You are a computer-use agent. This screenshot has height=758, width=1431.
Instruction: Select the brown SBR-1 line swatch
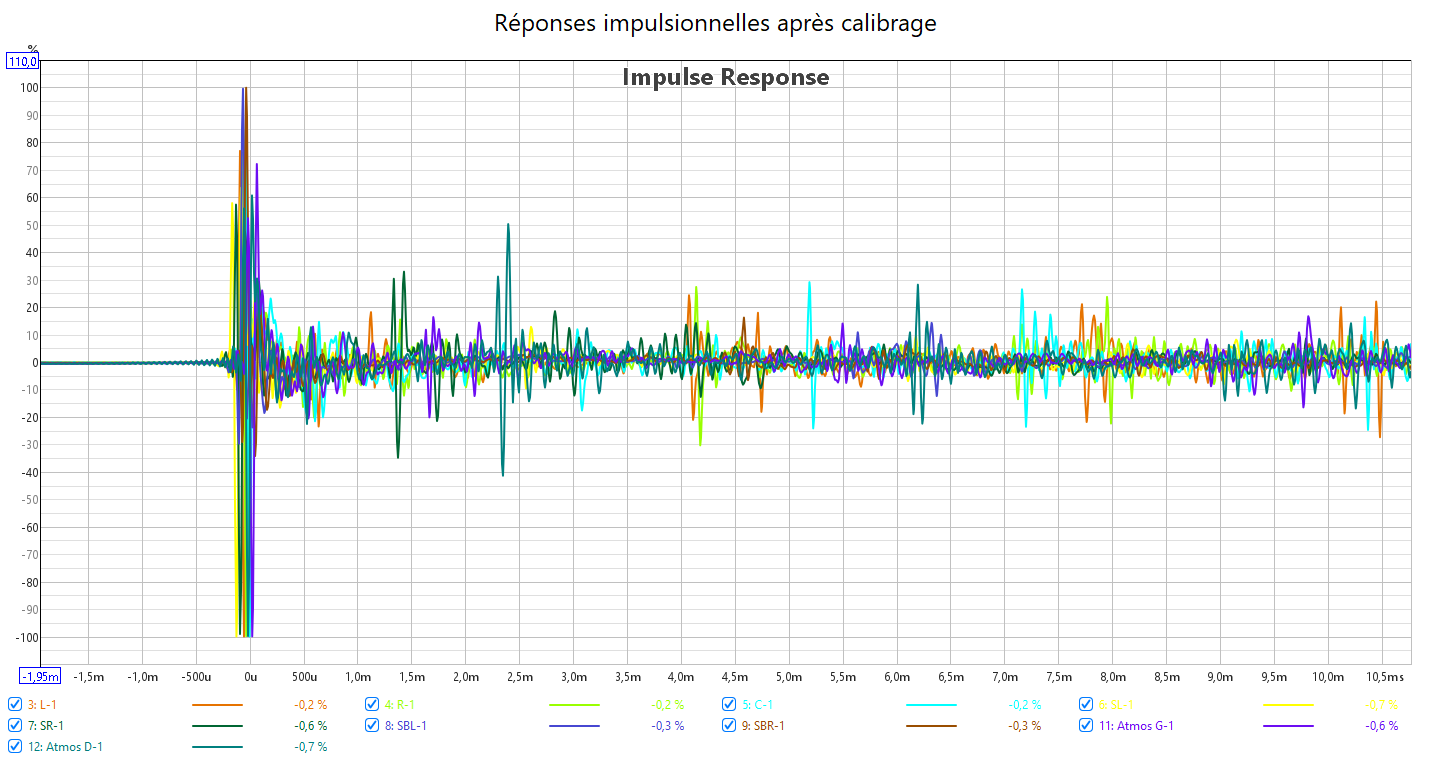[x=931, y=726]
